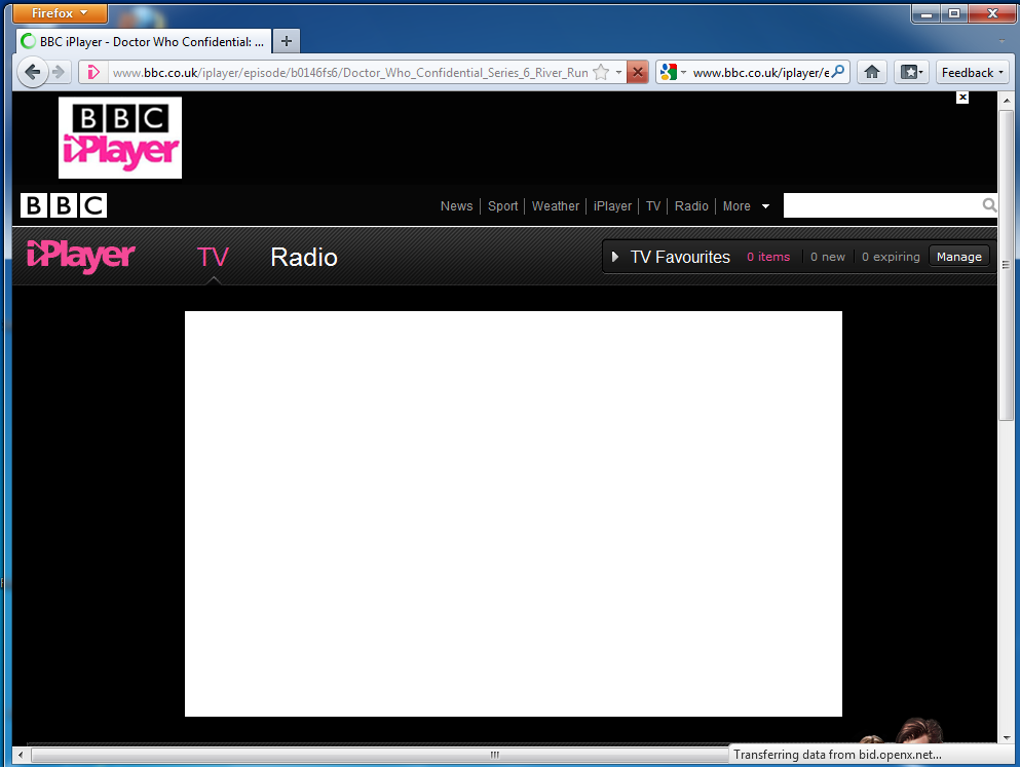Click the pink iPlayer logo

(81, 256)
